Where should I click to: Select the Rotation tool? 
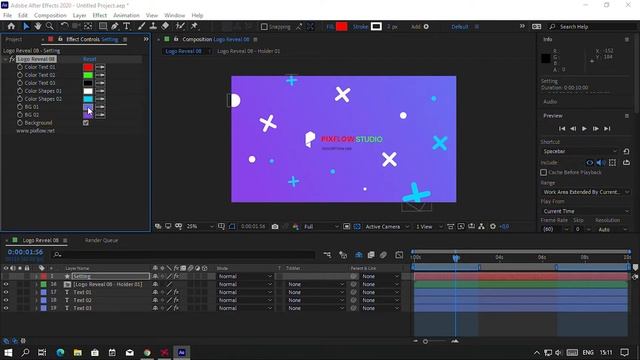tap(64, 26)
